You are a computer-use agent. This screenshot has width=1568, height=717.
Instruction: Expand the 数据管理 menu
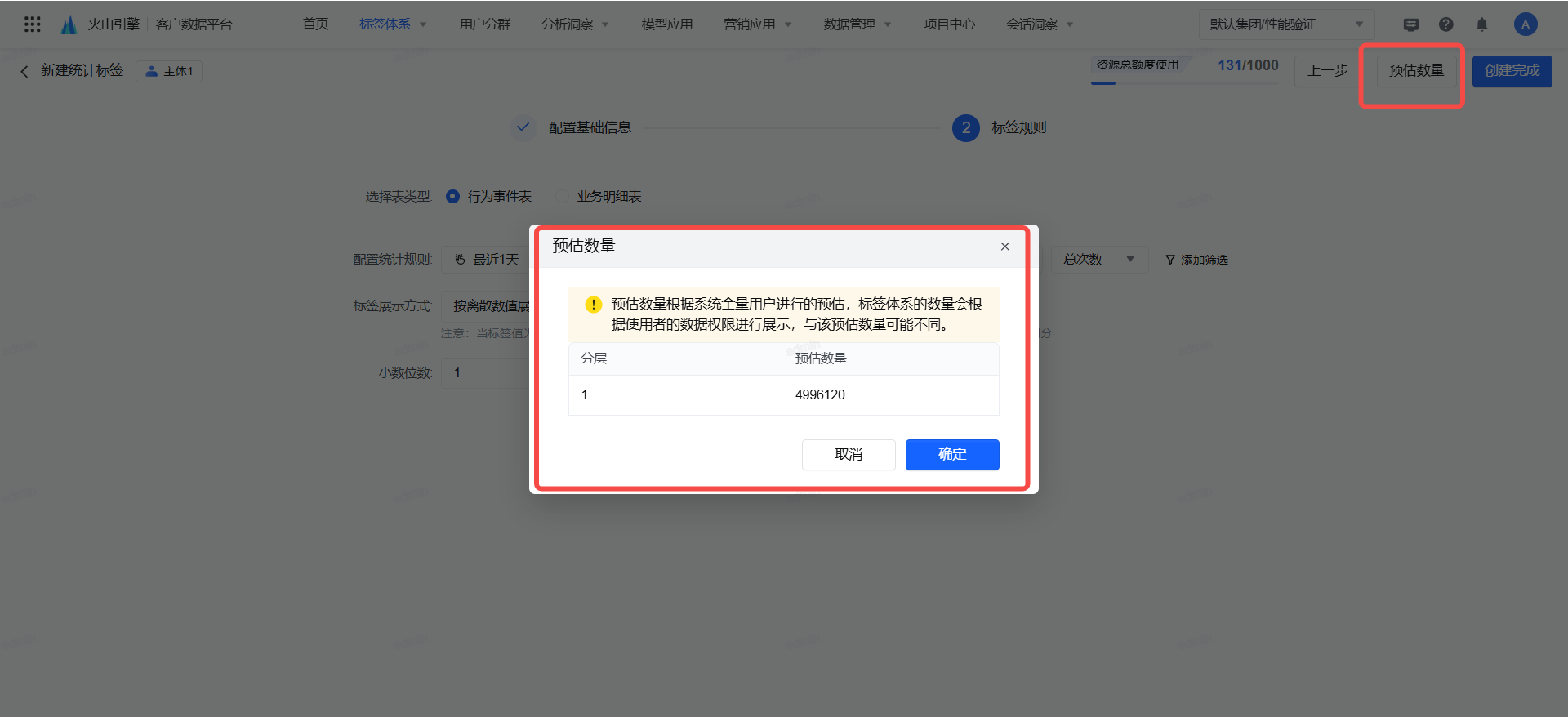[857, 24]
